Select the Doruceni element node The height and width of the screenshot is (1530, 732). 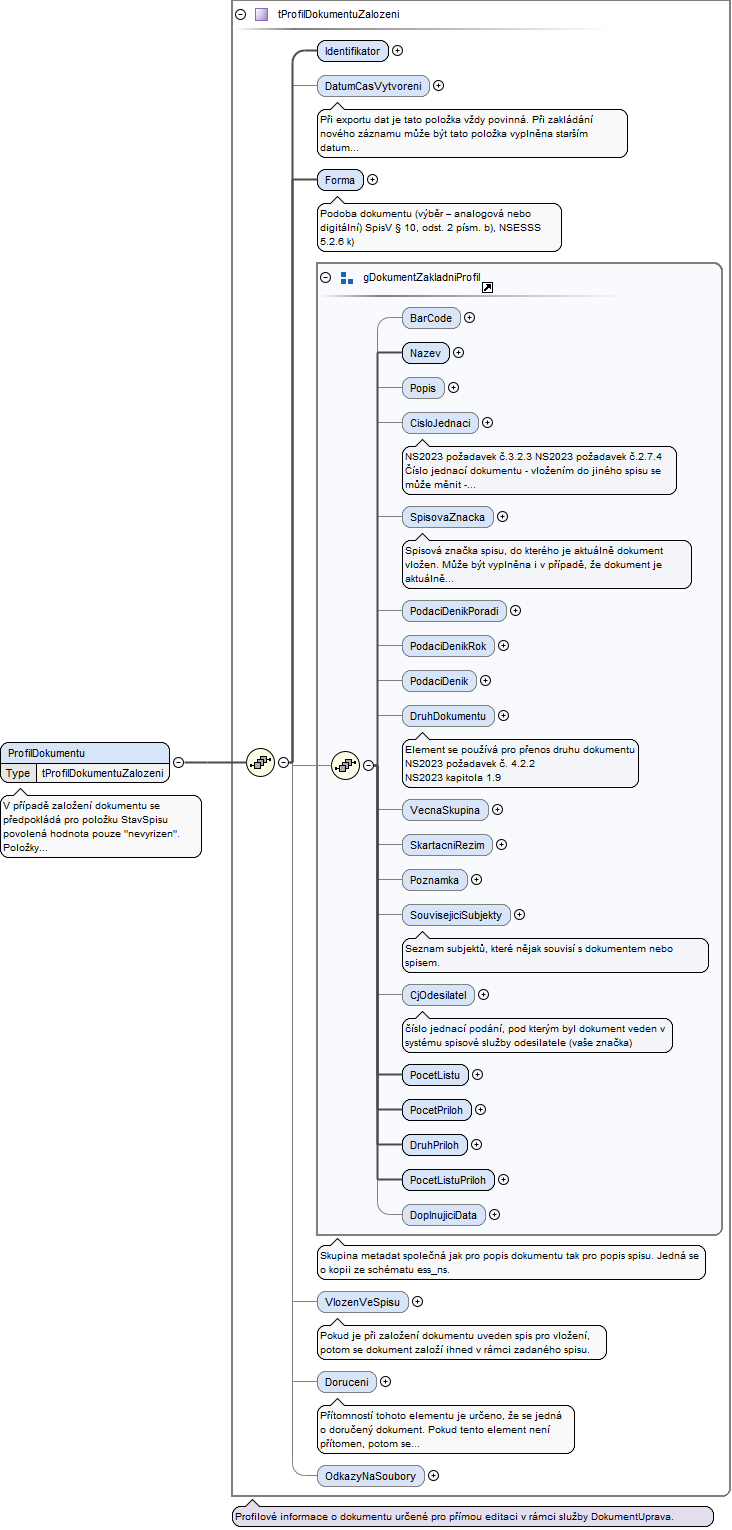(346, 1382)
